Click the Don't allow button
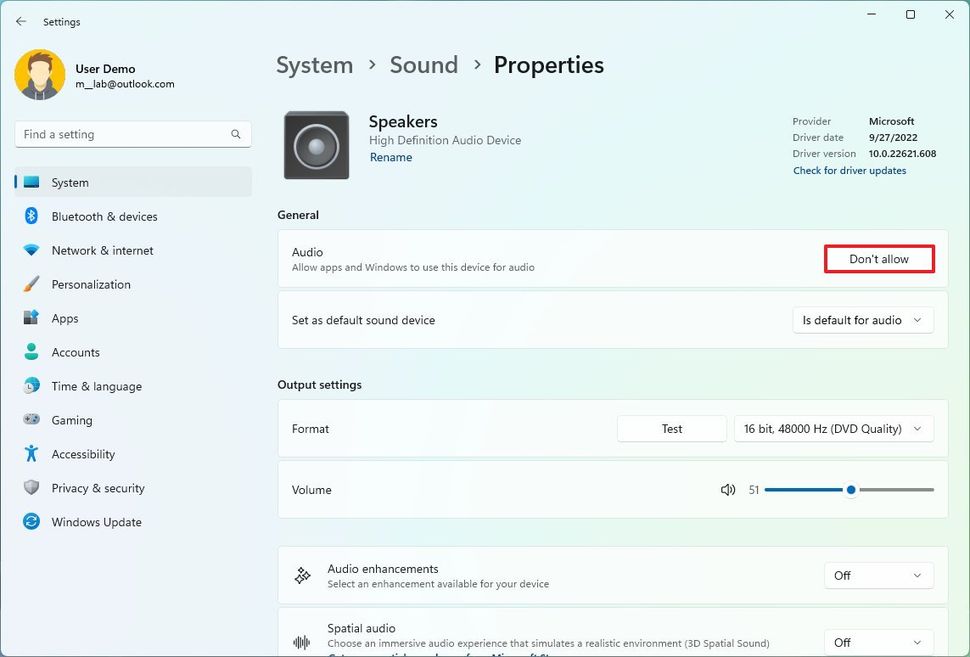Image resolution: width=970 pixels, height=657 pixels. coord(878,258)
